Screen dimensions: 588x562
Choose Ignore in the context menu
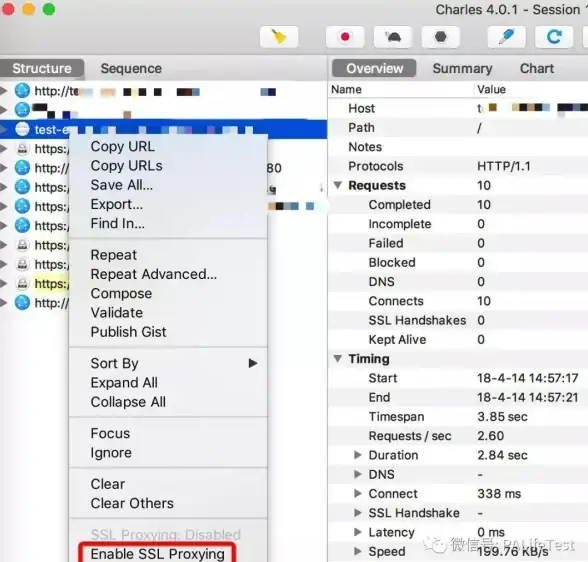(x=168, y=453)
